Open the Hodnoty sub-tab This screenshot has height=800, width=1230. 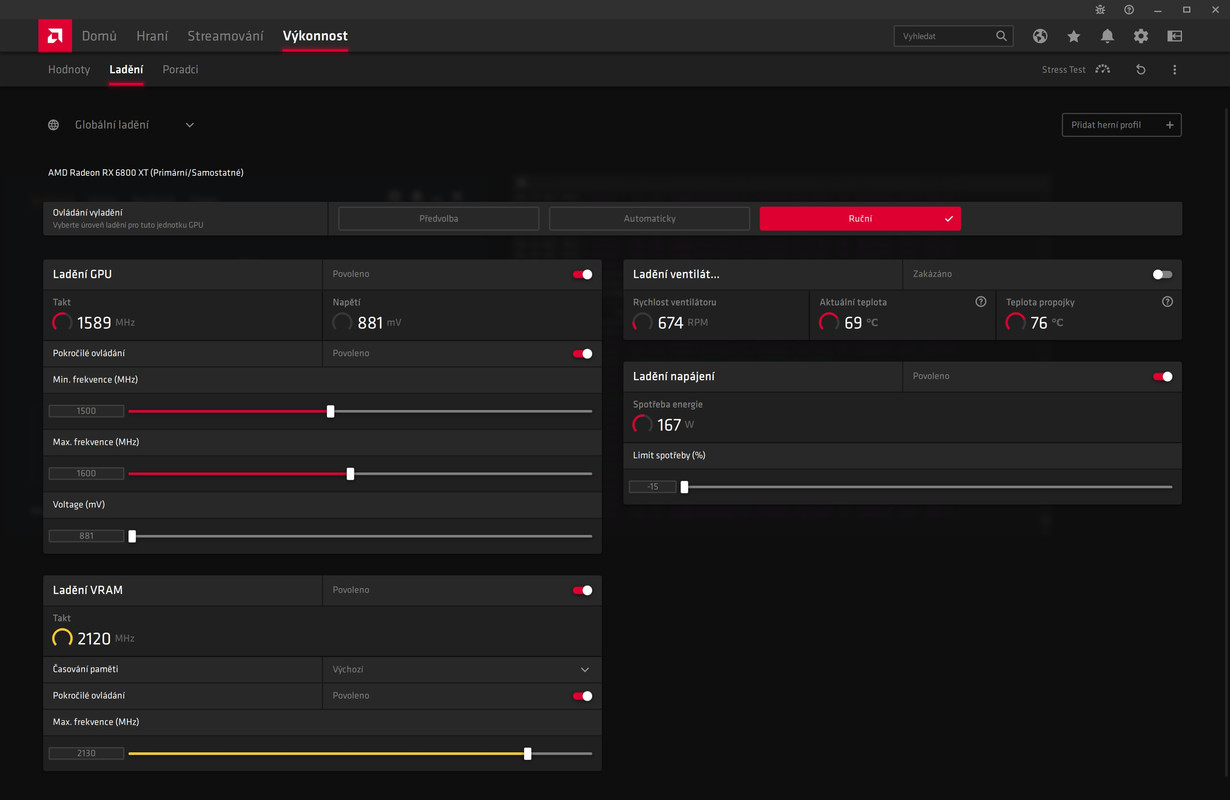coord(69,70)
